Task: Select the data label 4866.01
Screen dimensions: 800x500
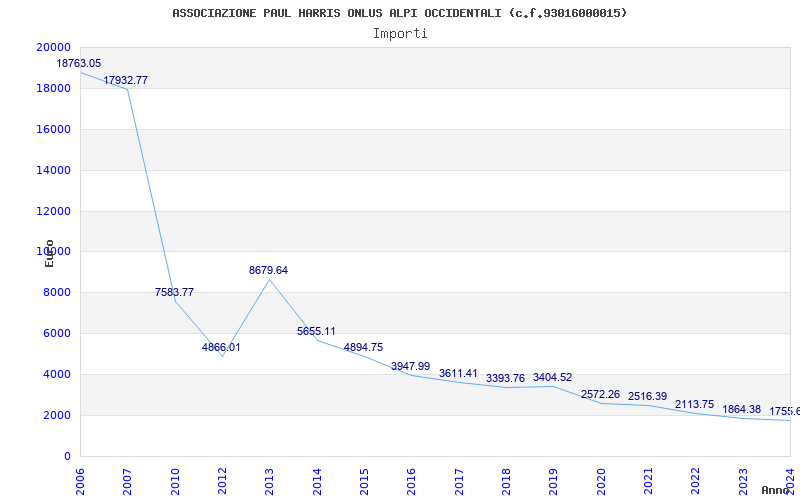Action: 221,347
